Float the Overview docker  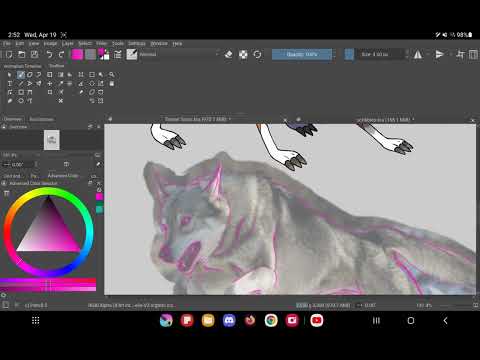coord(90,127)
